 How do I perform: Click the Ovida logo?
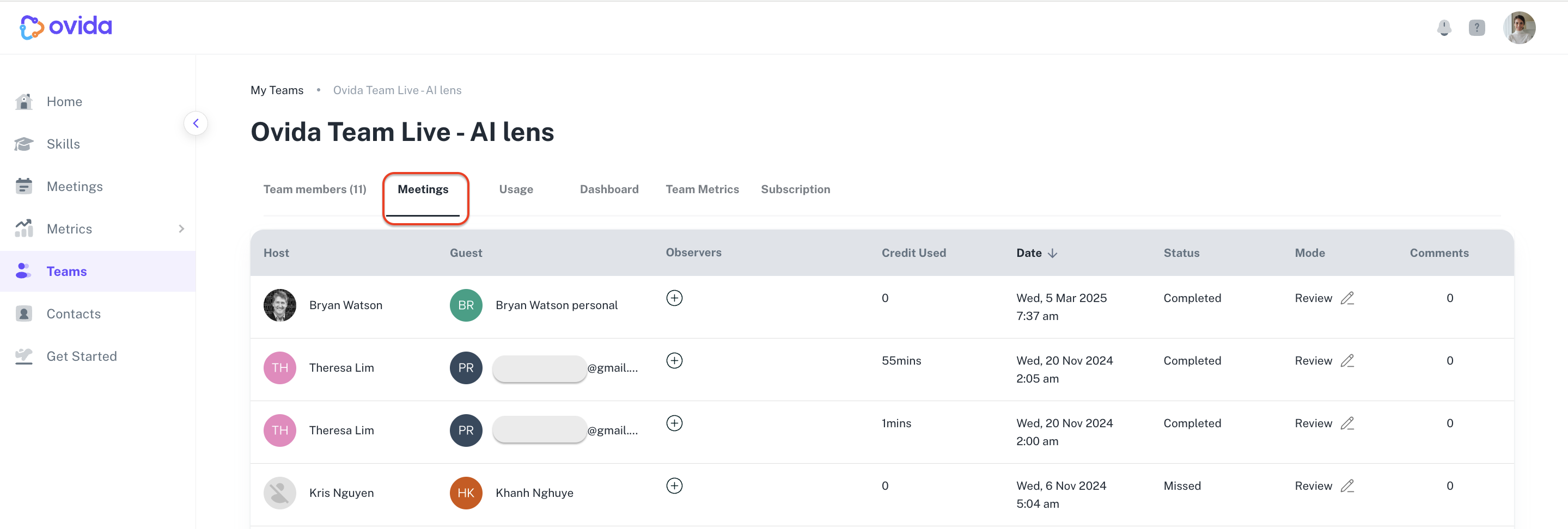click(66, 27)
